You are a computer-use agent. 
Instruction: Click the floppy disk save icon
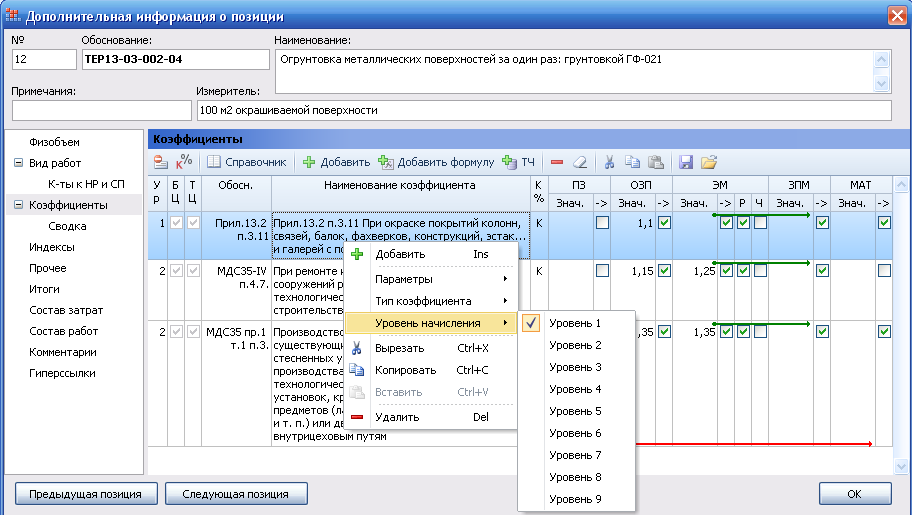point(686,161)
